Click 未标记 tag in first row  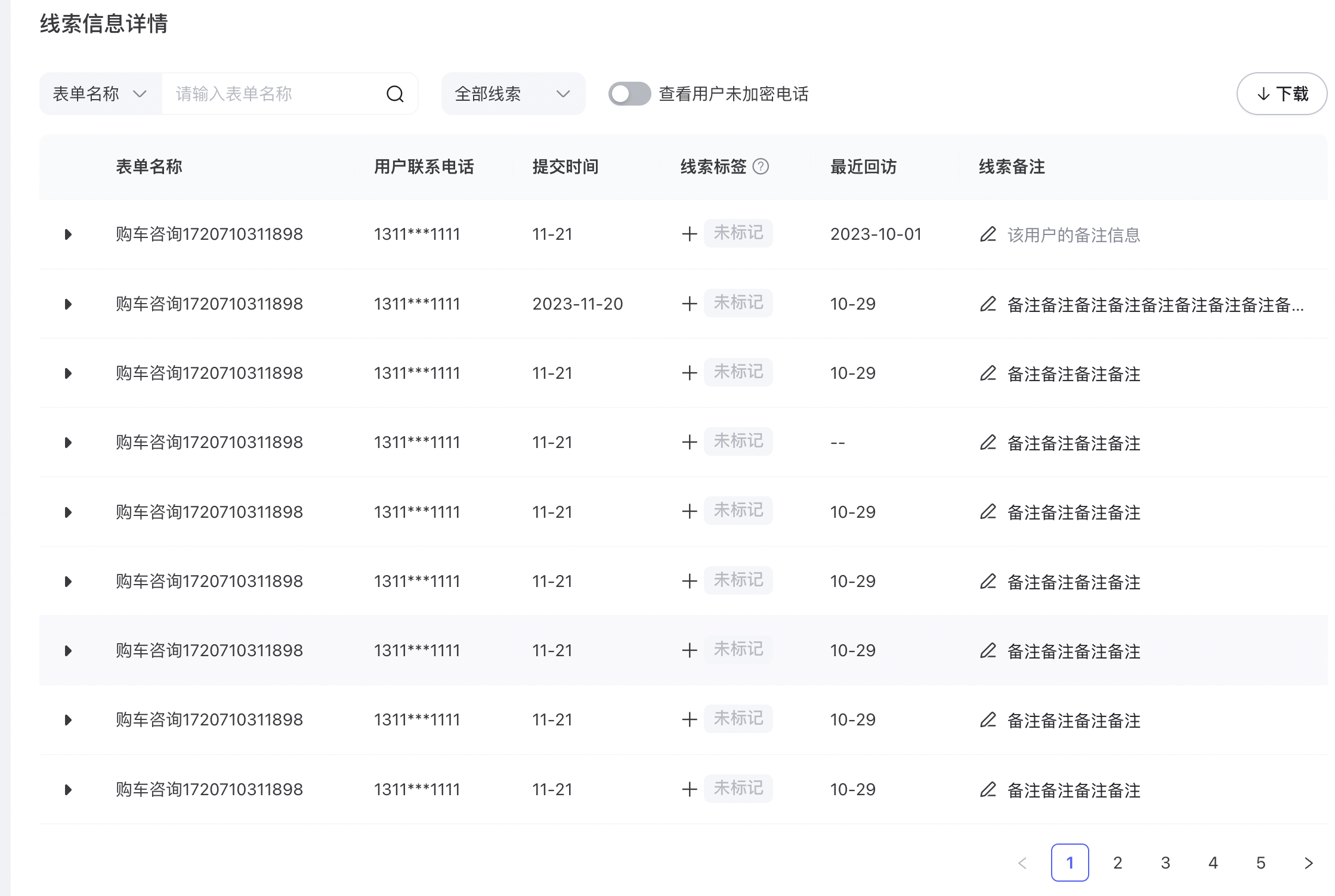pyautogui.click(x=738, y=233)
